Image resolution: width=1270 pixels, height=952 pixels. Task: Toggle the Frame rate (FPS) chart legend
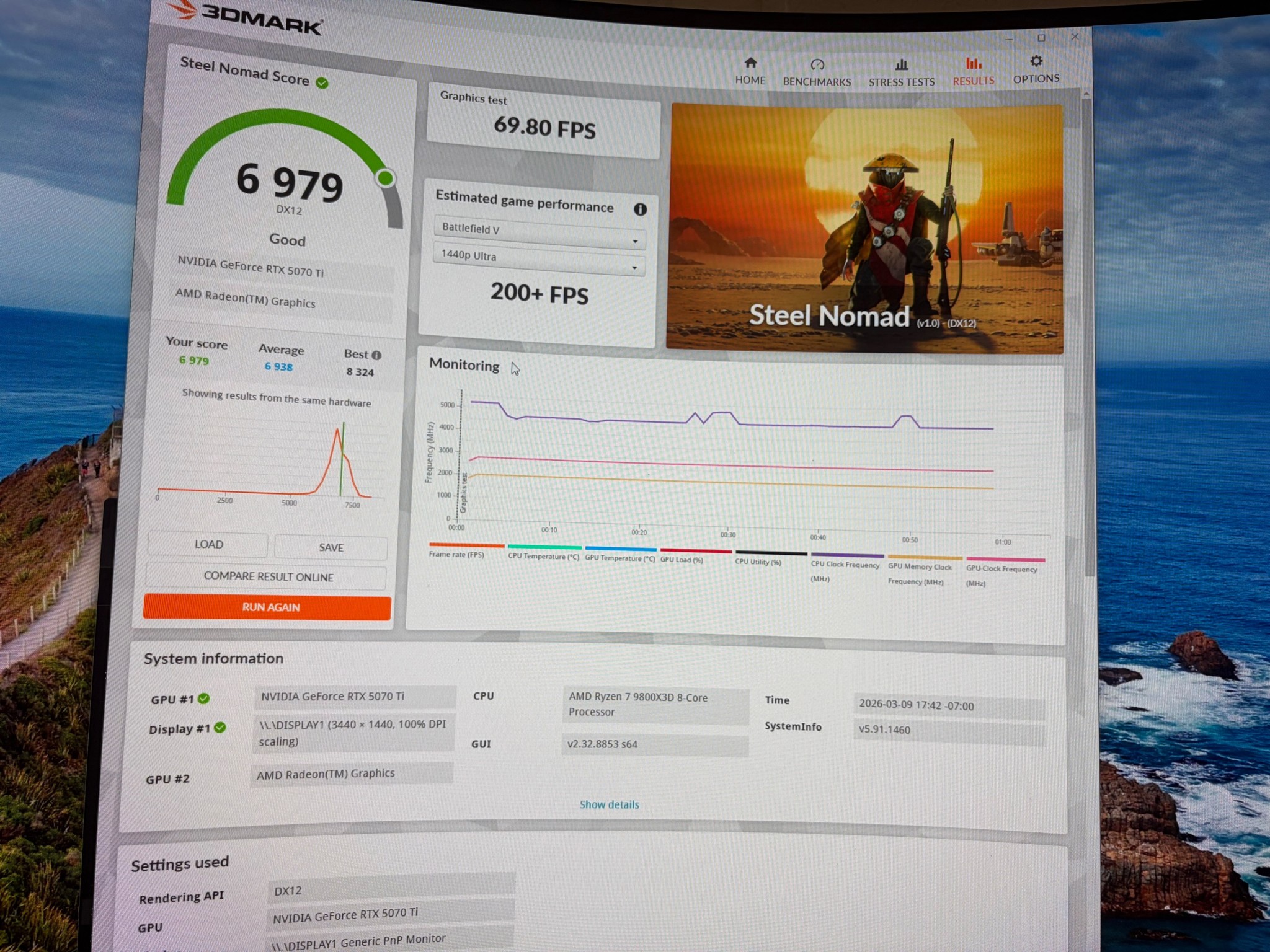[x=466, y=550]
